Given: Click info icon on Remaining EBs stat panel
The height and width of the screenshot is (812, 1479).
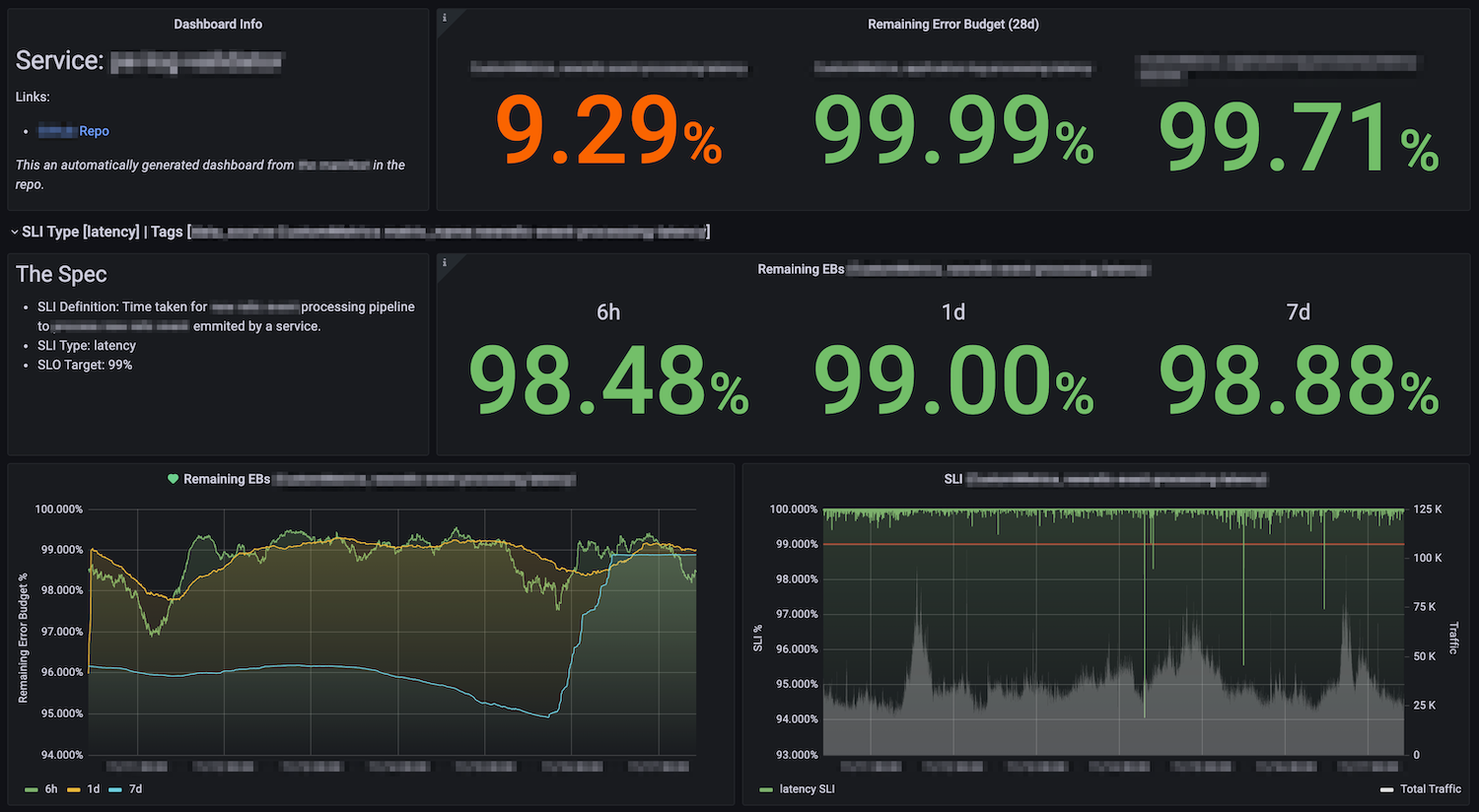Looking at the screenshot, I should point(445,262).
